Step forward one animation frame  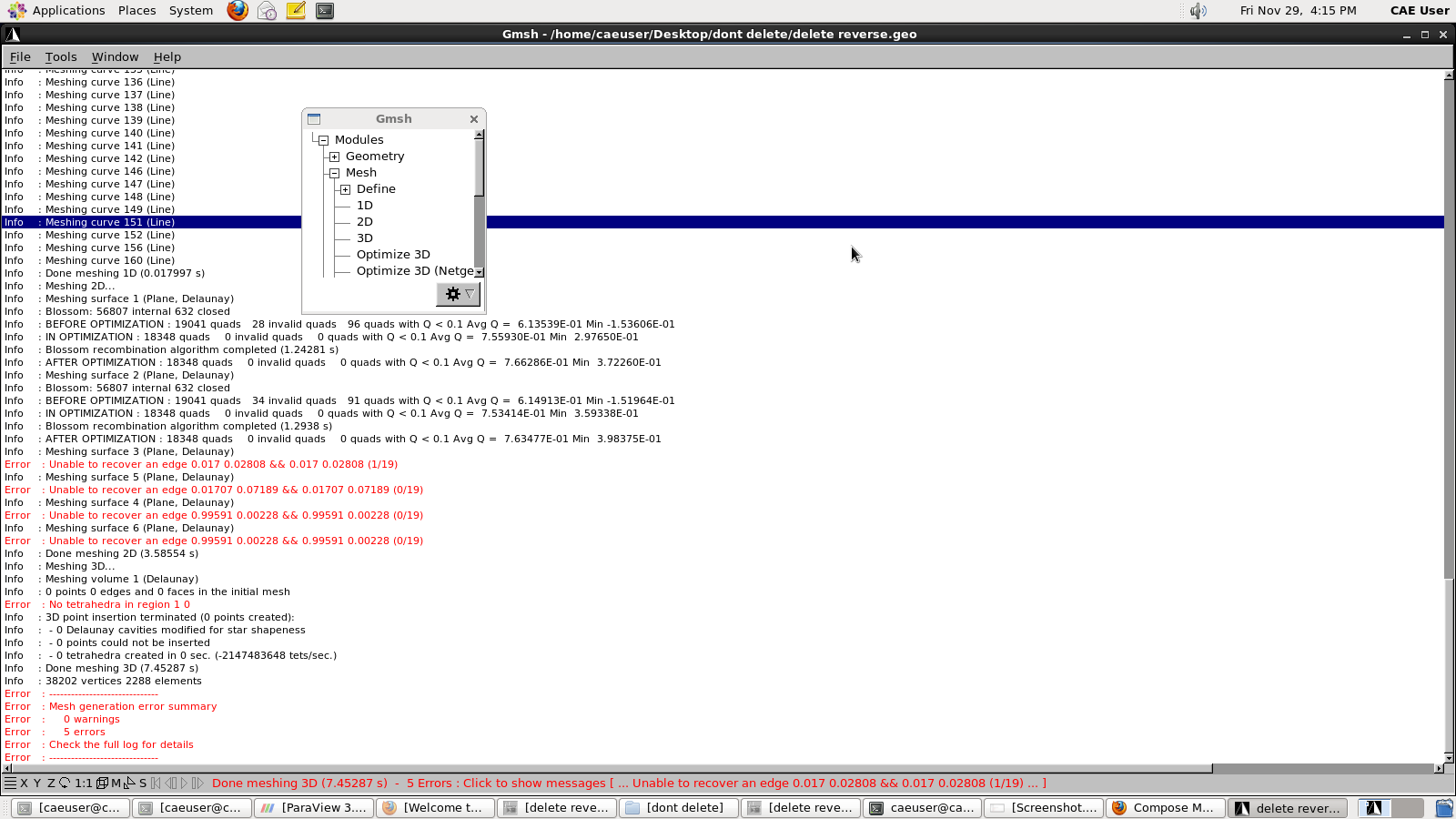(x=197, y=783)
